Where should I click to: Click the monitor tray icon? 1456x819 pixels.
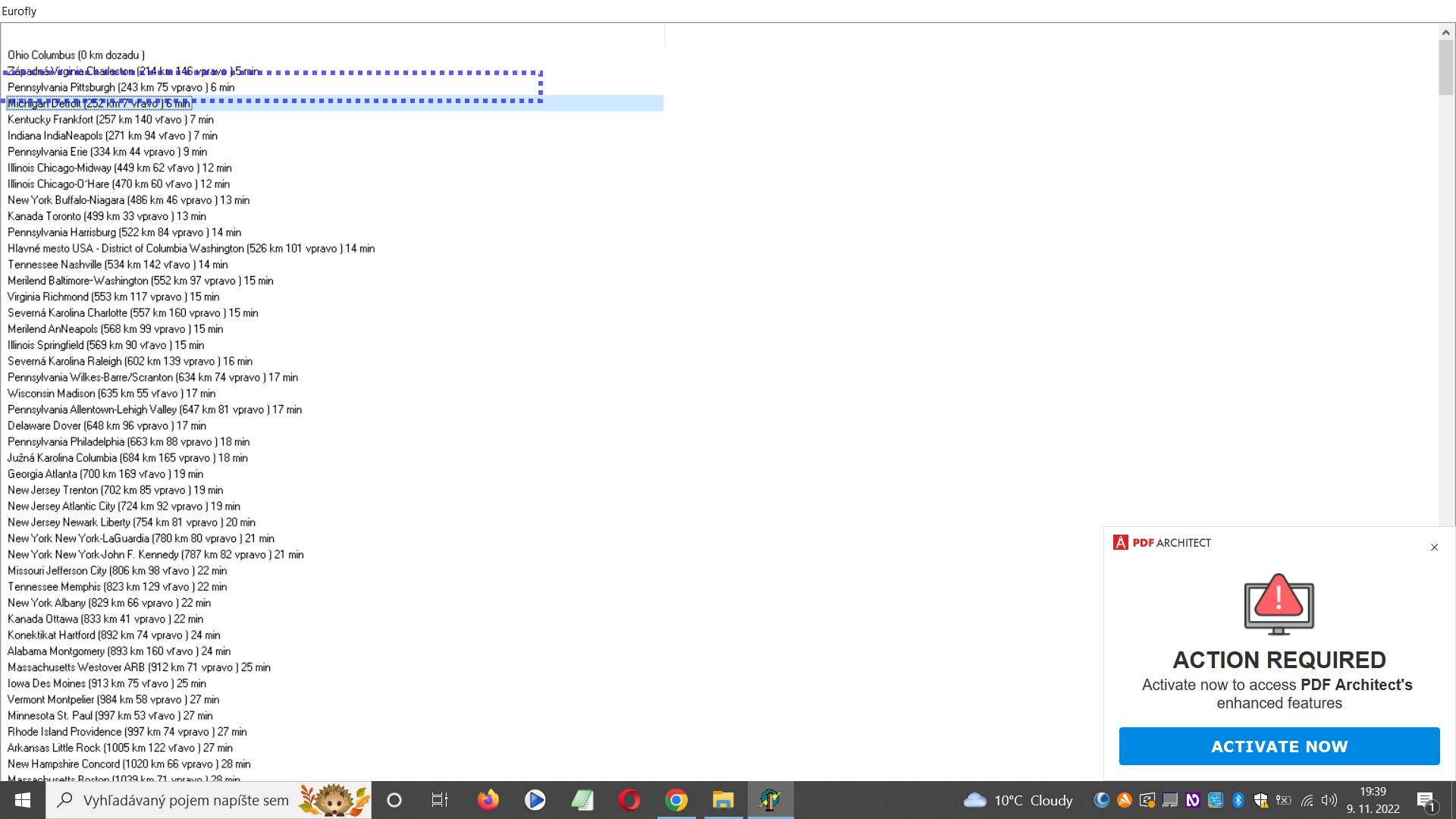[1170, 800]
